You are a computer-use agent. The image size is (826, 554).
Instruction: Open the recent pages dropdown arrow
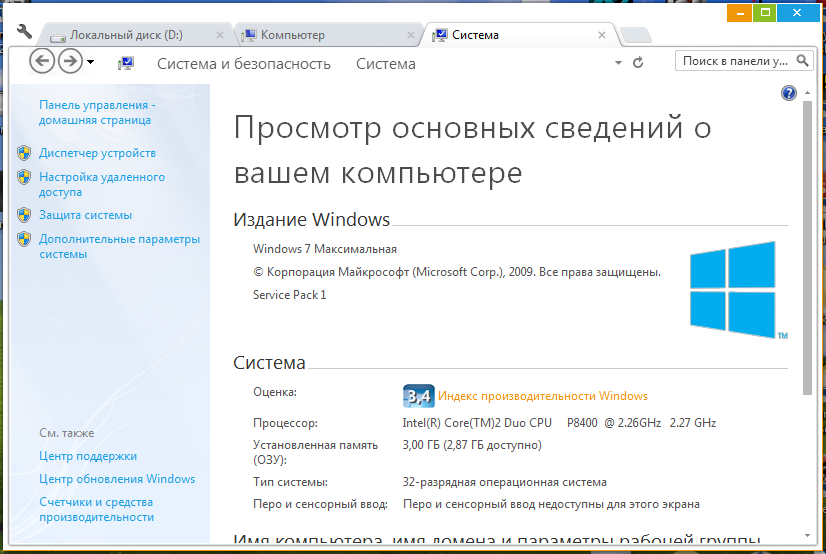[91, 62]
